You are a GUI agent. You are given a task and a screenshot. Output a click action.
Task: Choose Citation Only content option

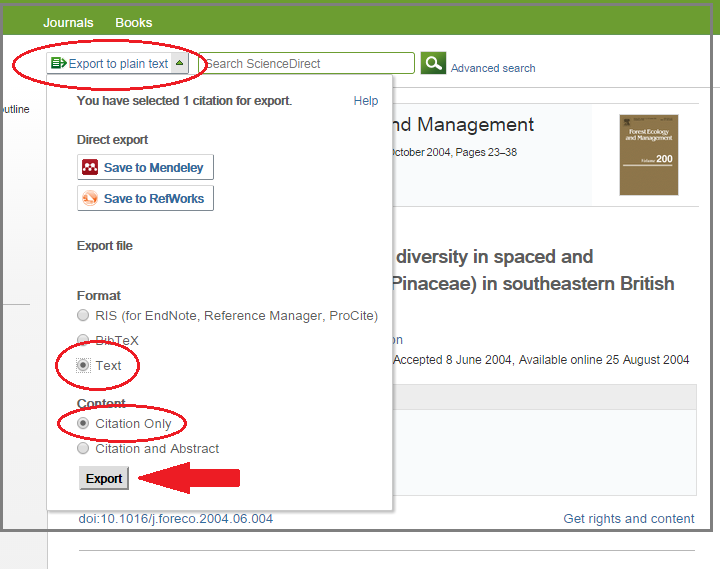(x=83, y=423)
